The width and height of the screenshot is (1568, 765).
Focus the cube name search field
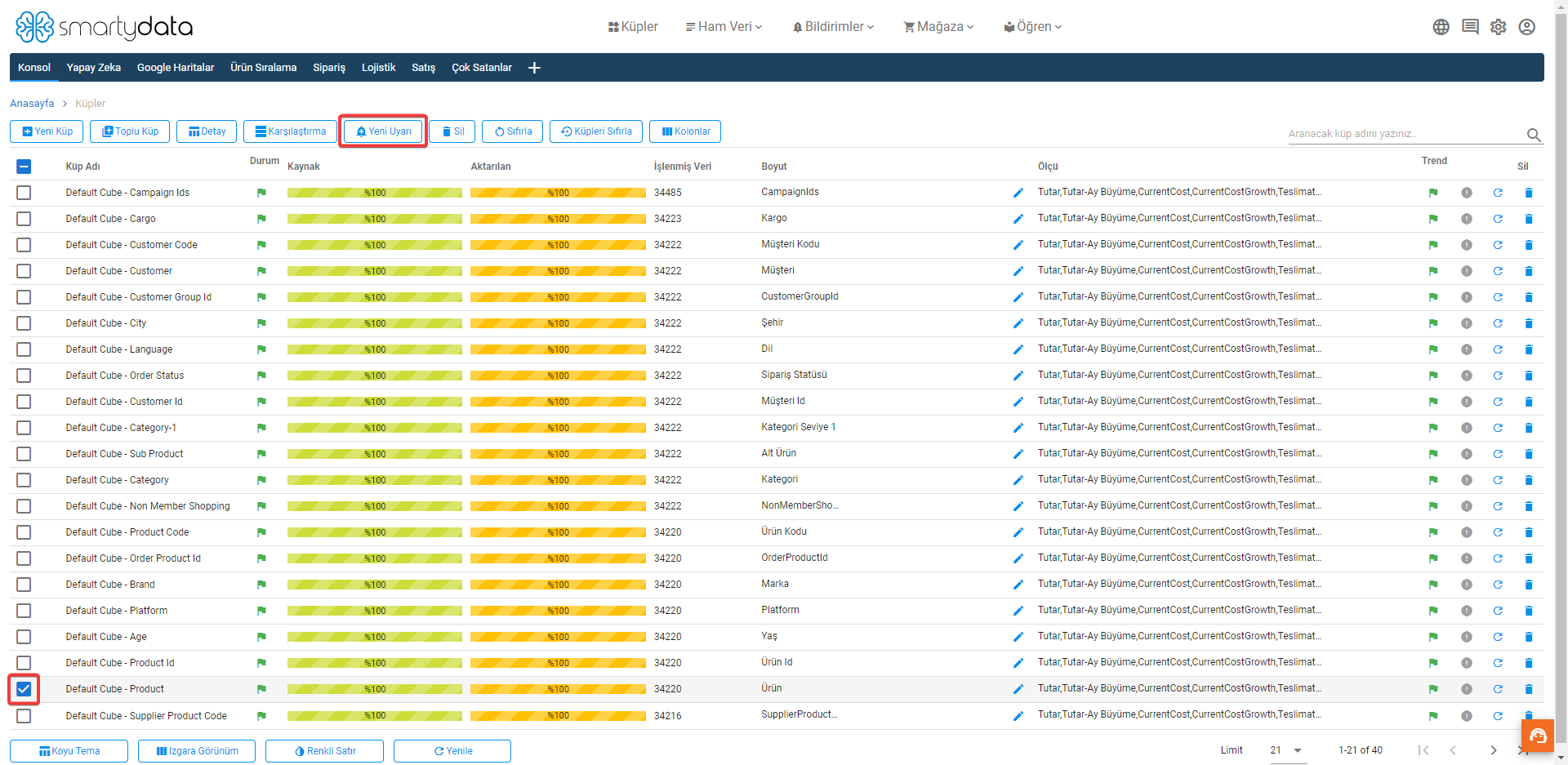point(1405,134)
